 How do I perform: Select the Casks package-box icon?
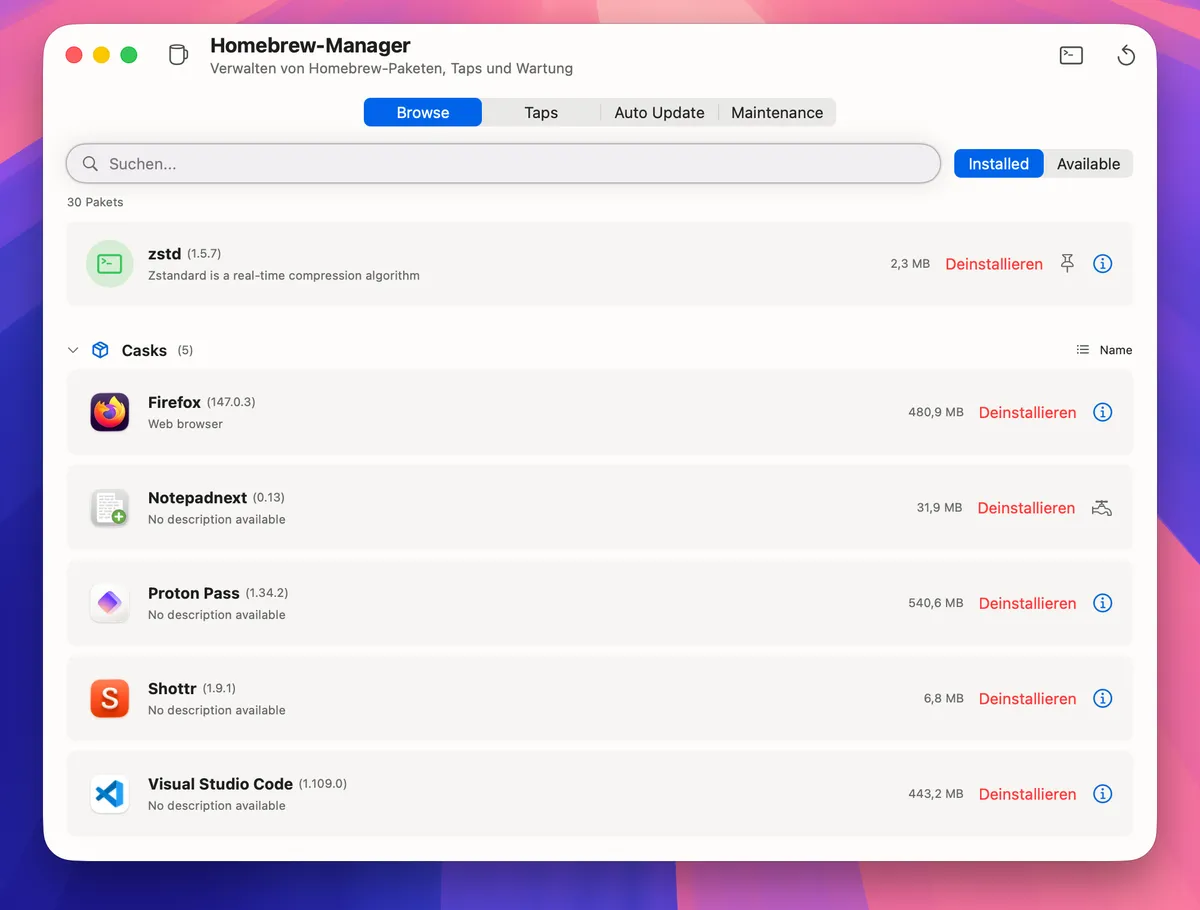click(99, 350)
